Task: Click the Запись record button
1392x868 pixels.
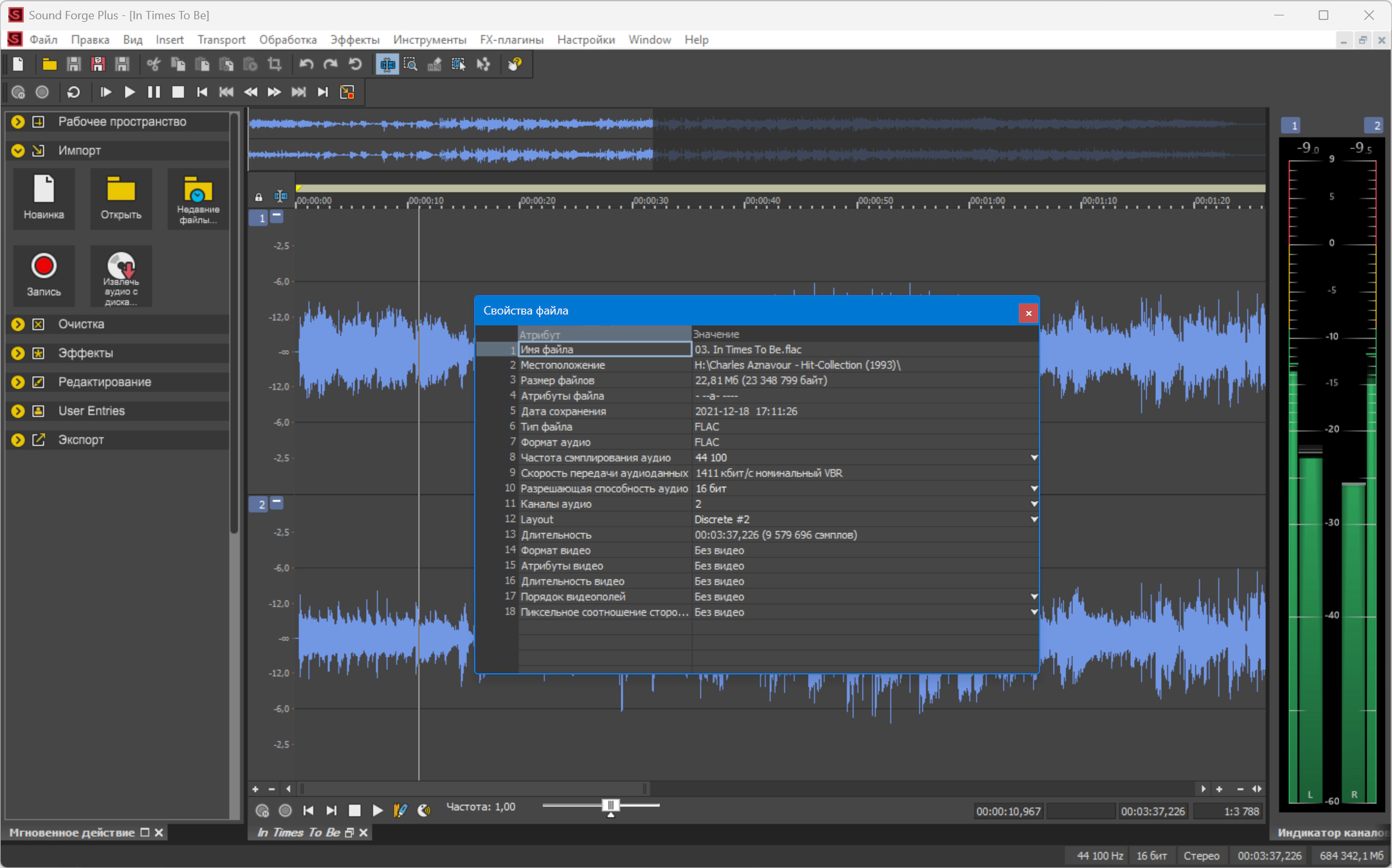Action: point(44,276)
